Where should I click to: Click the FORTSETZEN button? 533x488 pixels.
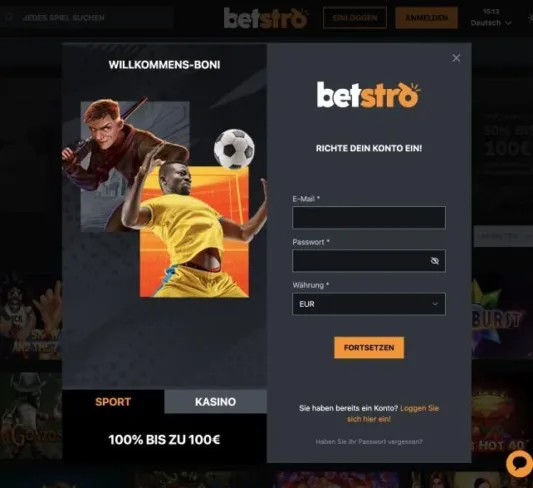pos(369,348)
